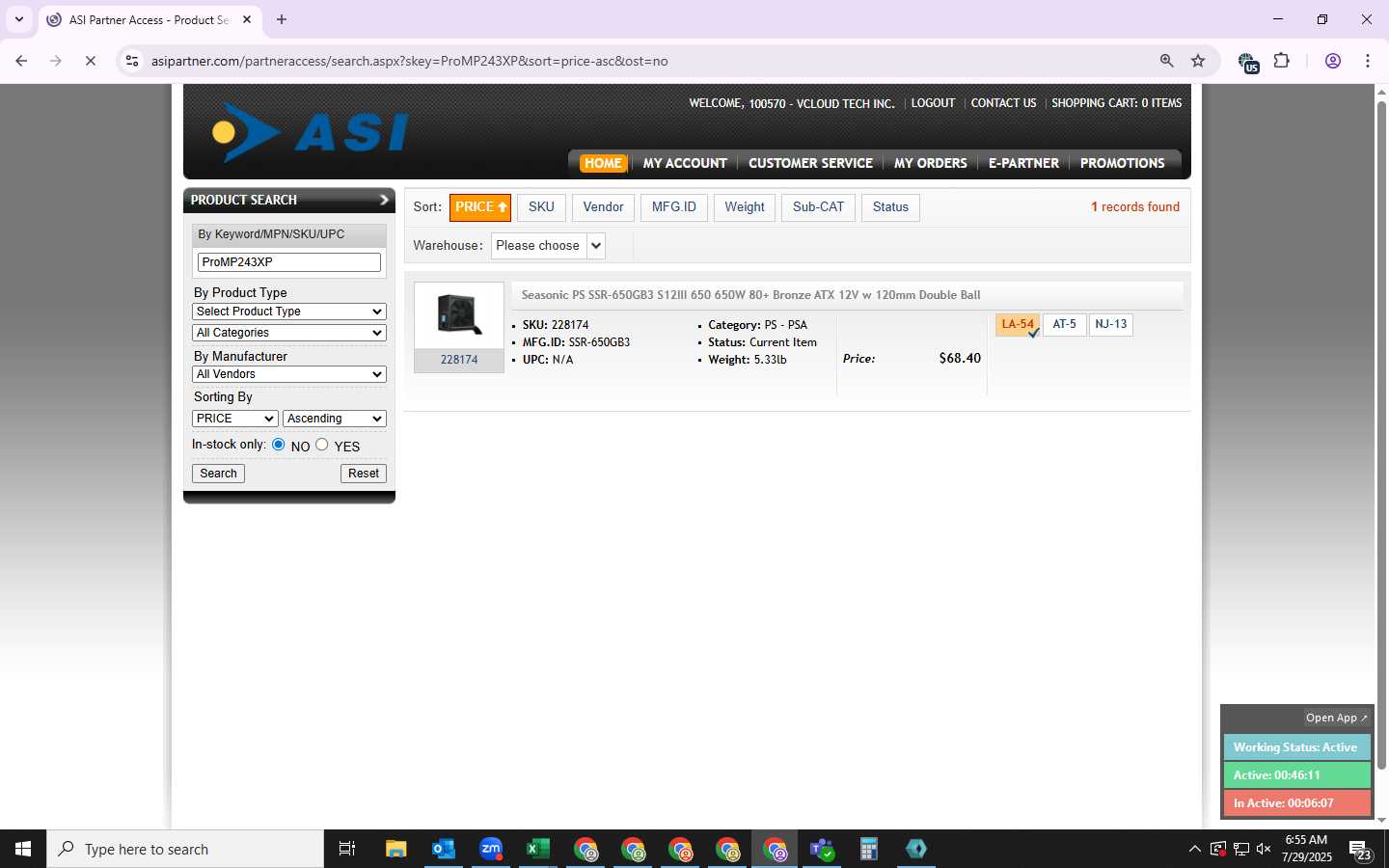
Task: Sort results by SKU
Action: (541, 207)
